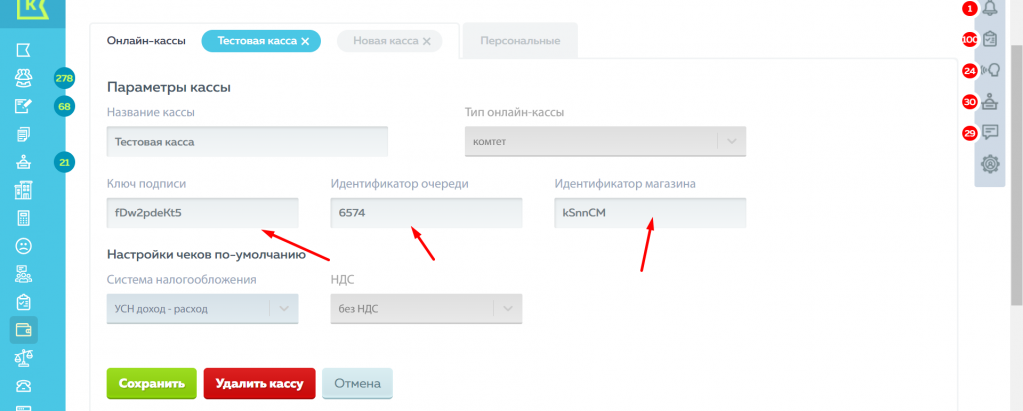1023x411 pixels.
Task: Open the clients group icon in sidebar
Action: point(23,78)
